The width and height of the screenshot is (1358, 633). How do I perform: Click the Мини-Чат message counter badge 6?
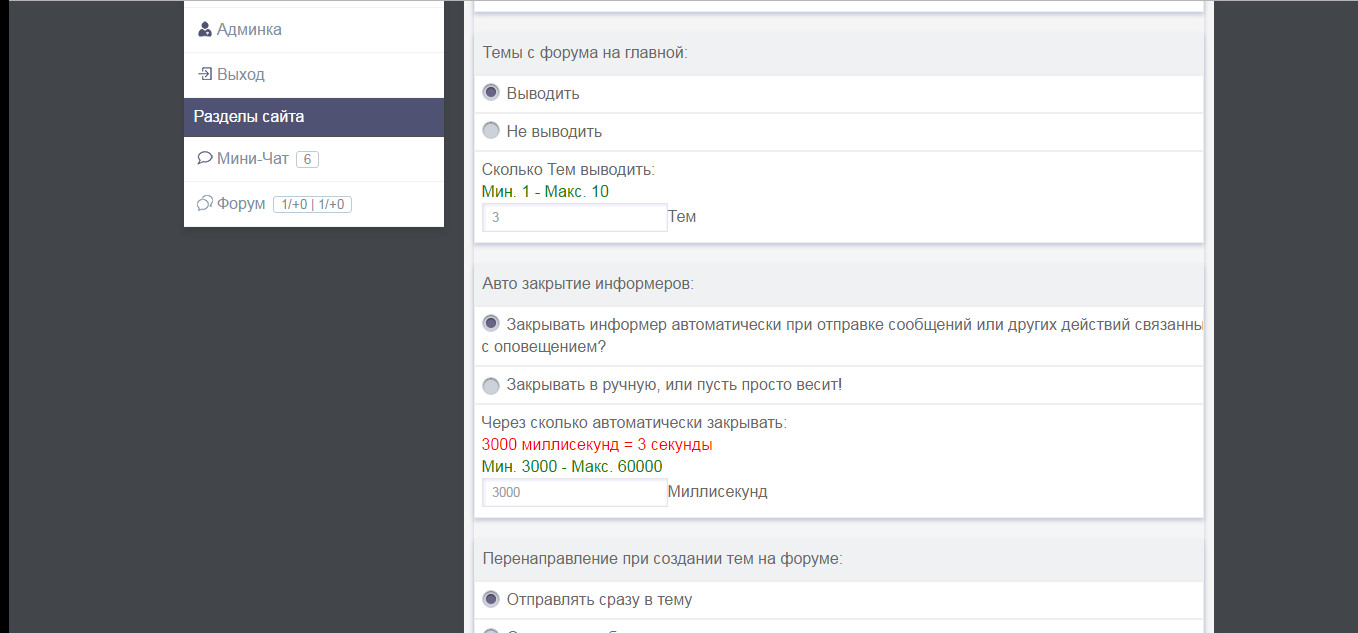307,159
